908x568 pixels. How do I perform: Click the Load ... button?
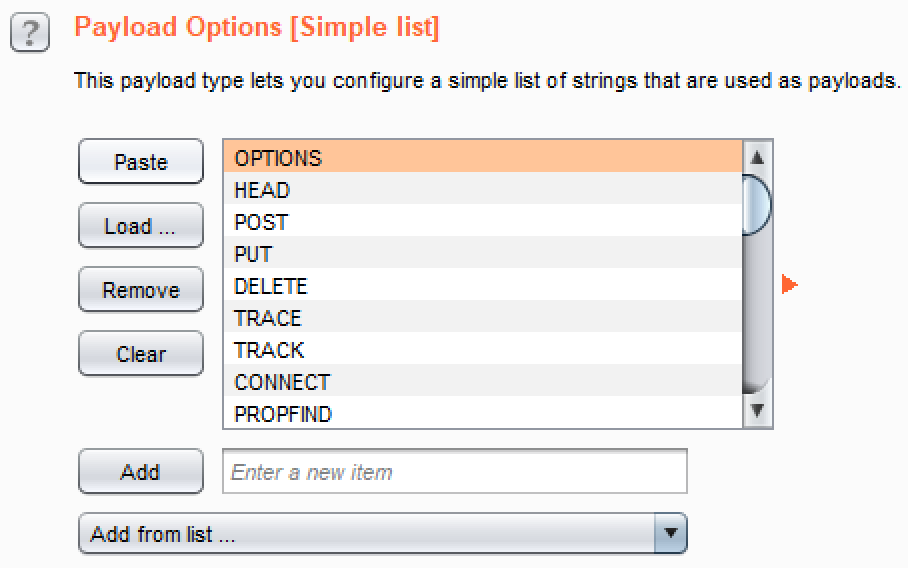(140, 226)
